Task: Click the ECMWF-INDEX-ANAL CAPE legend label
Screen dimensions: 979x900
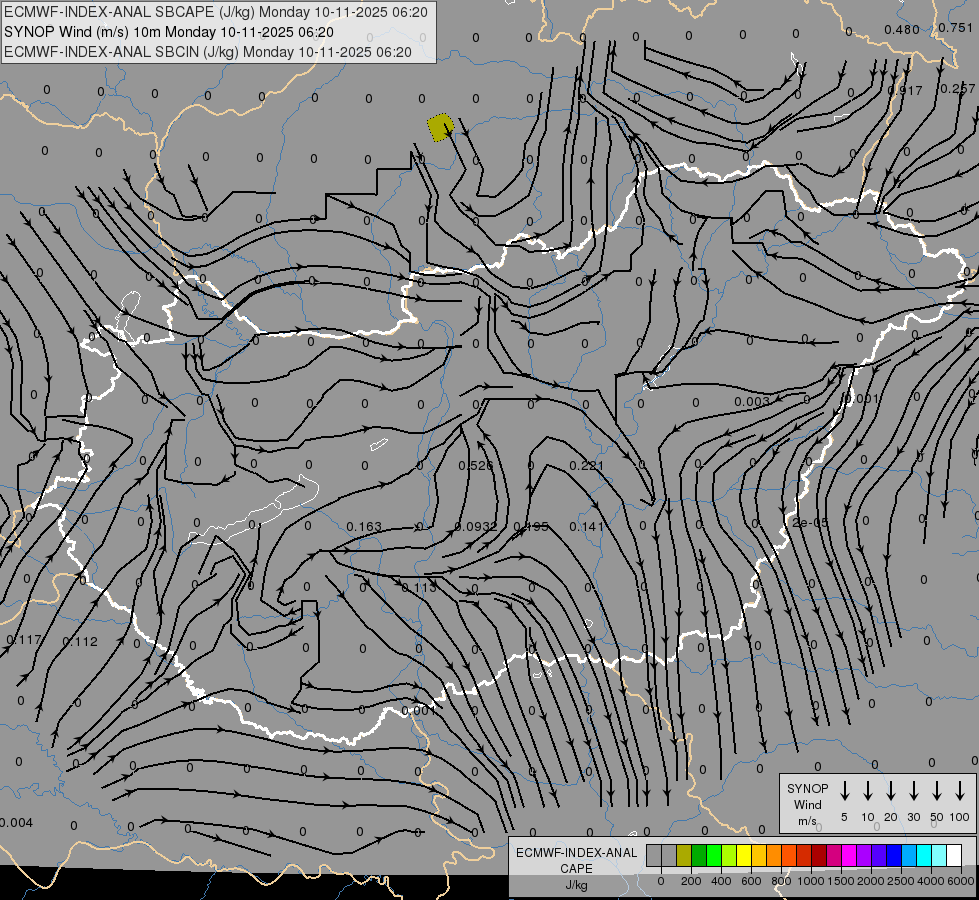Action: coord(576,860)
